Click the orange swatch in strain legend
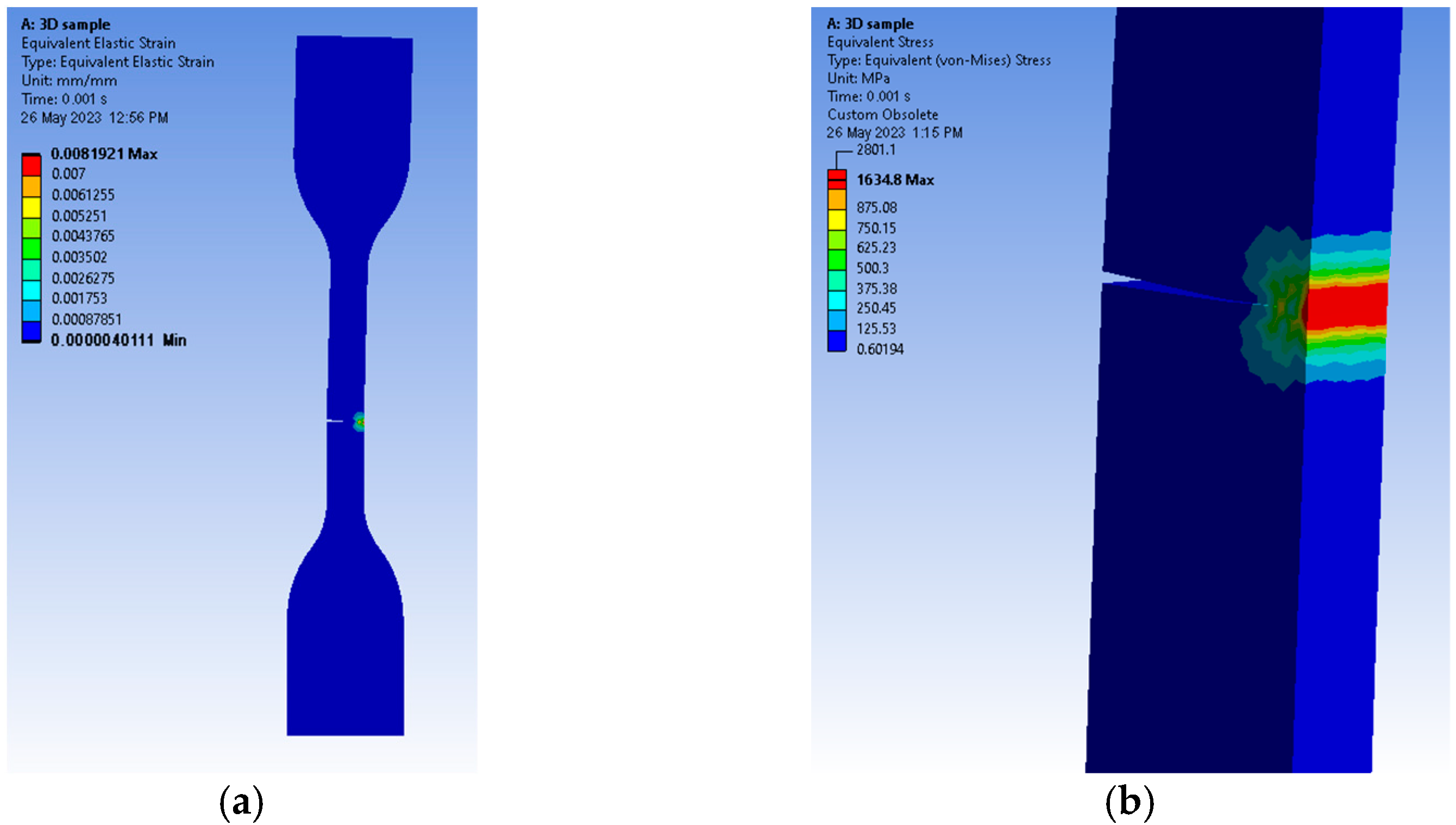This screenshot has width=1456, height=825. coord(31,186)
